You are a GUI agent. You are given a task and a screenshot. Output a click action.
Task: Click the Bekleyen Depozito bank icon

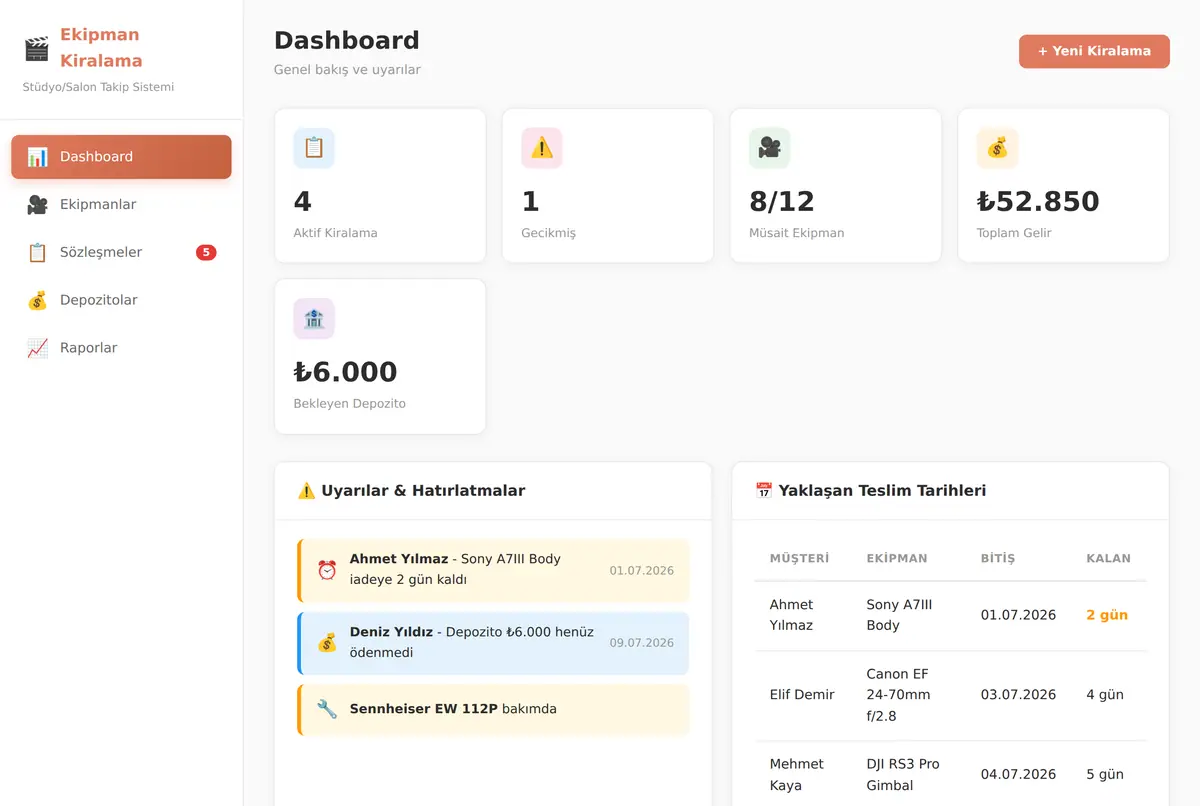[x=314, y=319]
